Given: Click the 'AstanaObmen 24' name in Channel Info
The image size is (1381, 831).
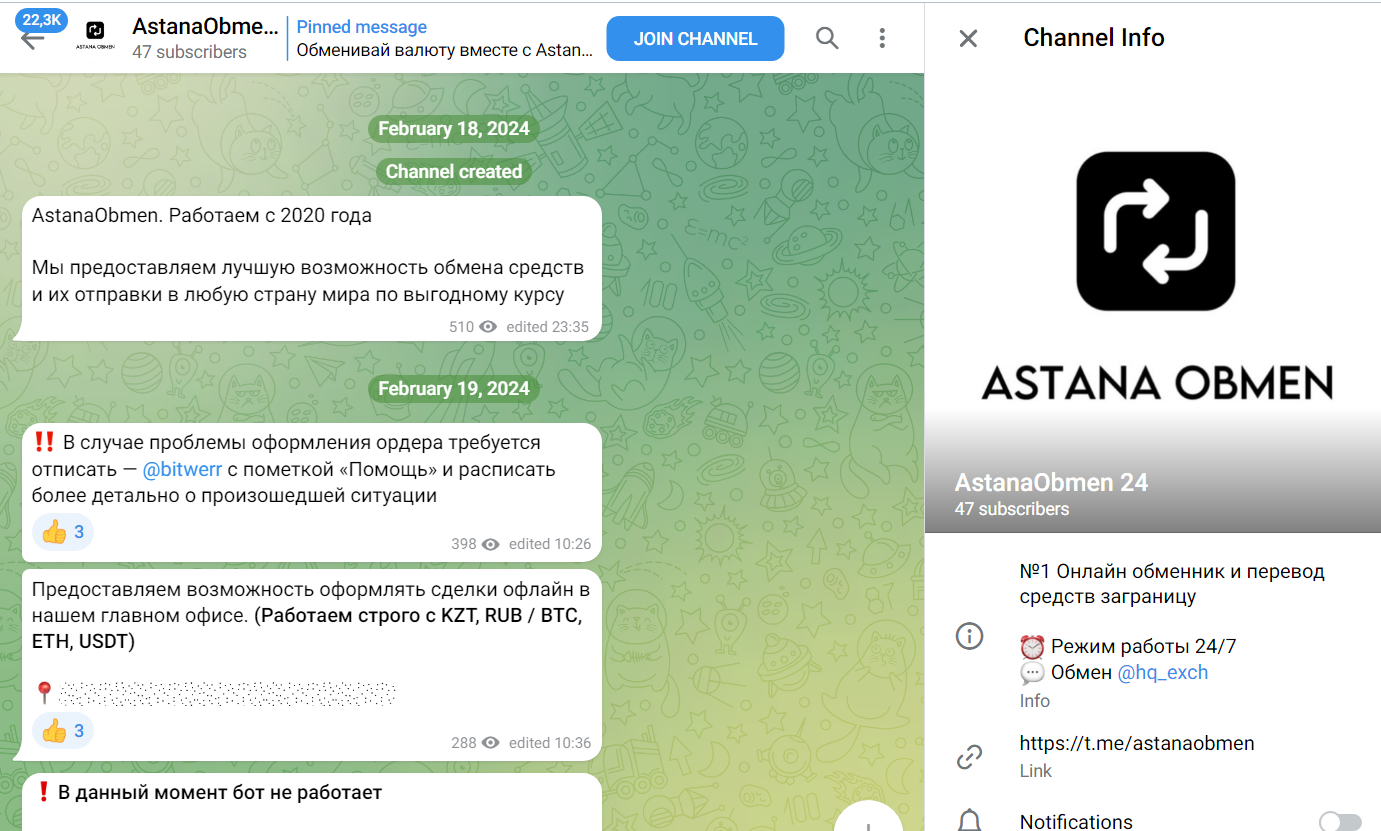Looking at the screenshot, I should tap(1051, 483).
